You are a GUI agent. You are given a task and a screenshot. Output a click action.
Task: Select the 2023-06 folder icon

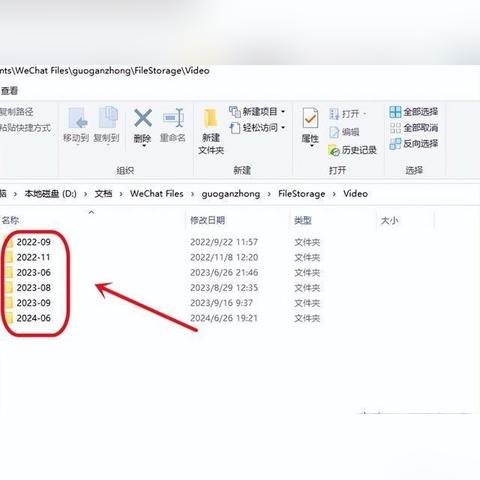[x=9, y=273]
